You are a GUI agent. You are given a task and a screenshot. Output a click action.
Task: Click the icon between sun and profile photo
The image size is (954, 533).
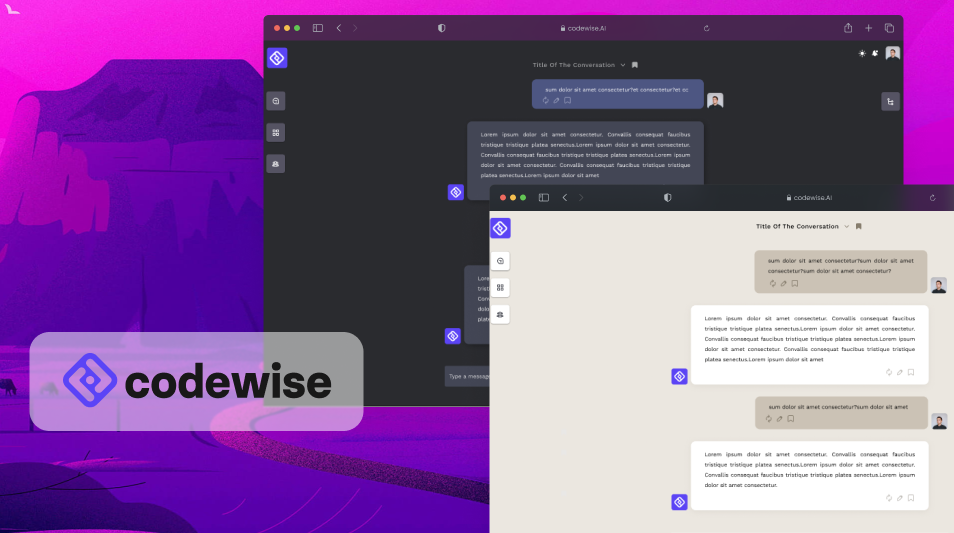point(876,54)
